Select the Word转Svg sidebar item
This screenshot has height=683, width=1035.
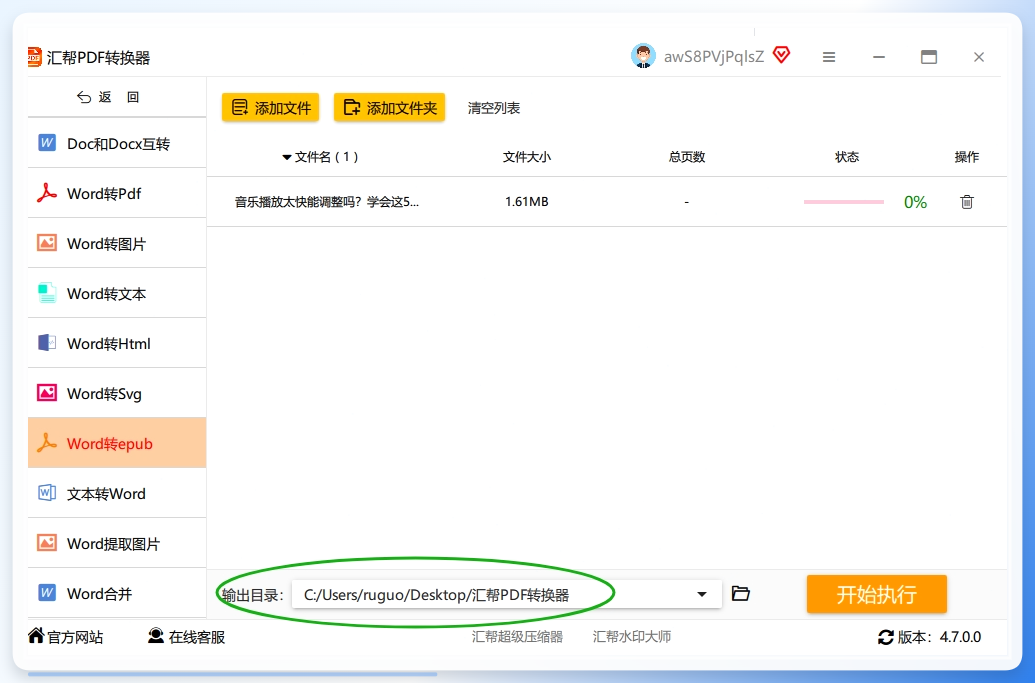point(117,393)
